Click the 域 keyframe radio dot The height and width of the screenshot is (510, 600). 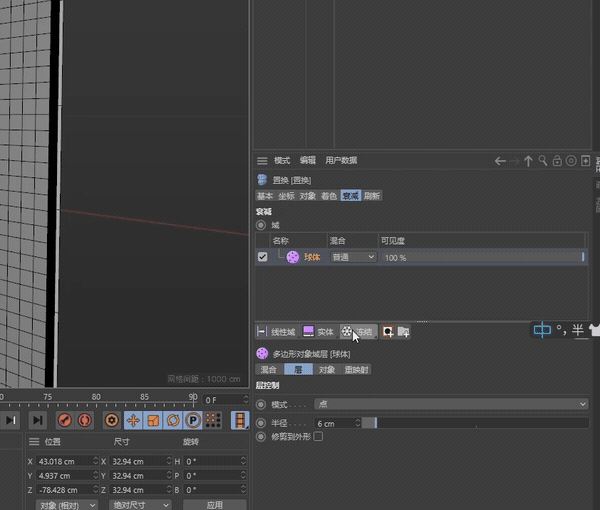click(261, 225)
